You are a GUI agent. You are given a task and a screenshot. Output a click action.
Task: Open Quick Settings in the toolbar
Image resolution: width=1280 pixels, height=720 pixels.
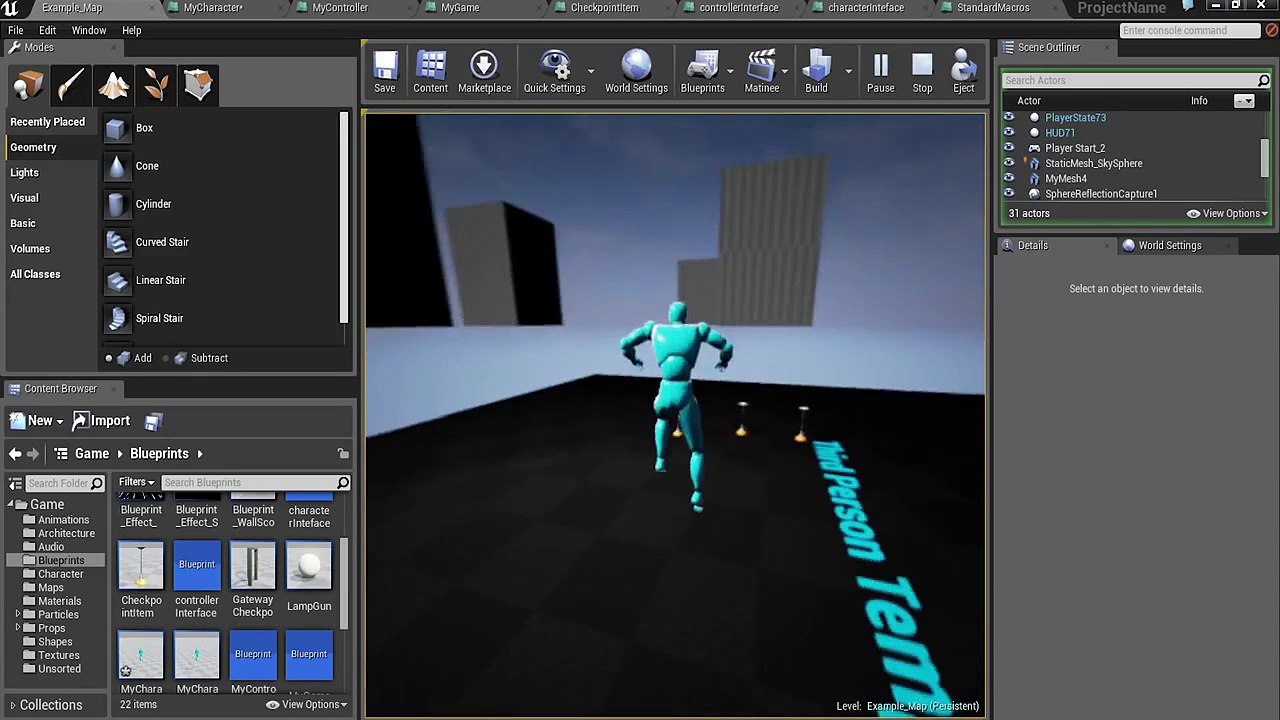coord(554,72)
